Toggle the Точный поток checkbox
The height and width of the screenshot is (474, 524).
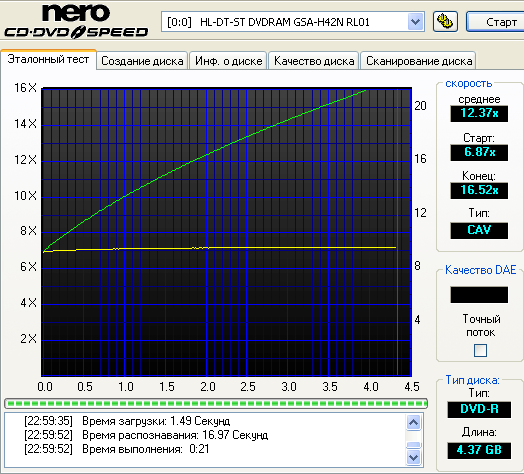(480, 351)
